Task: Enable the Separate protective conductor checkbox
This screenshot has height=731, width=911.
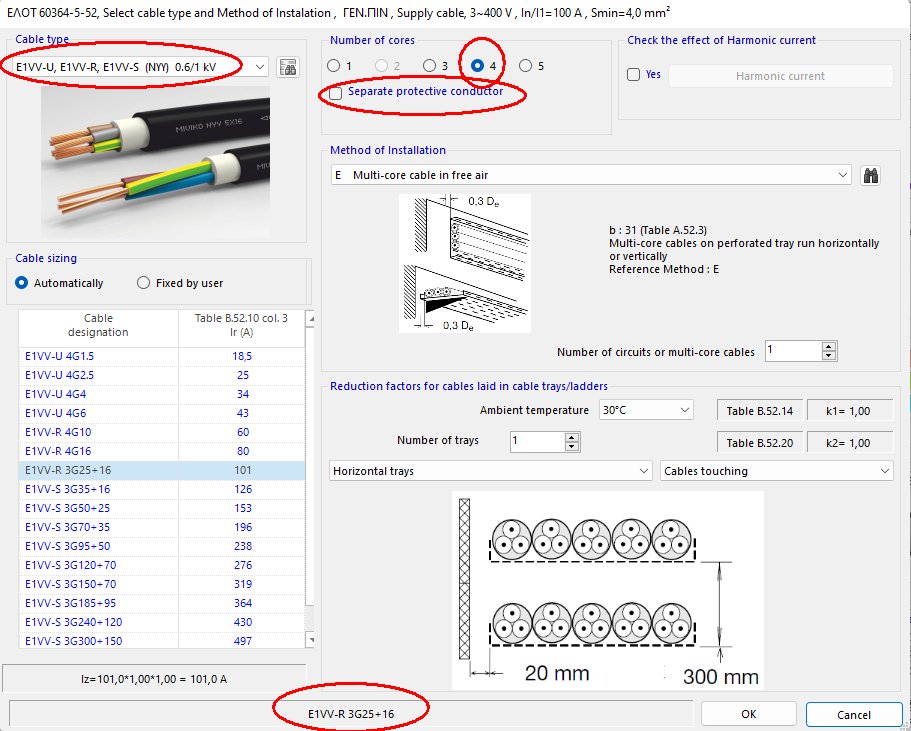Action: (x=337, y=93)
